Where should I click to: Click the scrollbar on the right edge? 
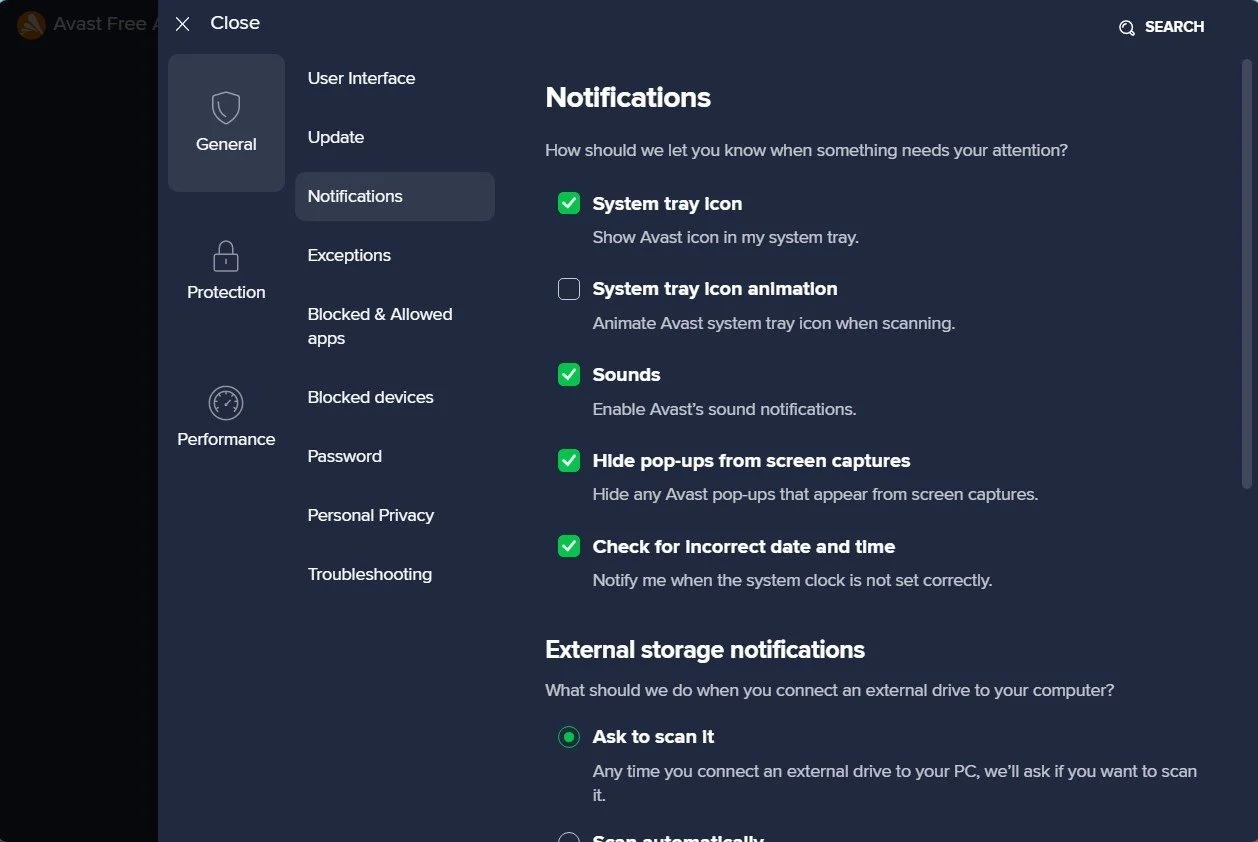[x=1245, y=270]
